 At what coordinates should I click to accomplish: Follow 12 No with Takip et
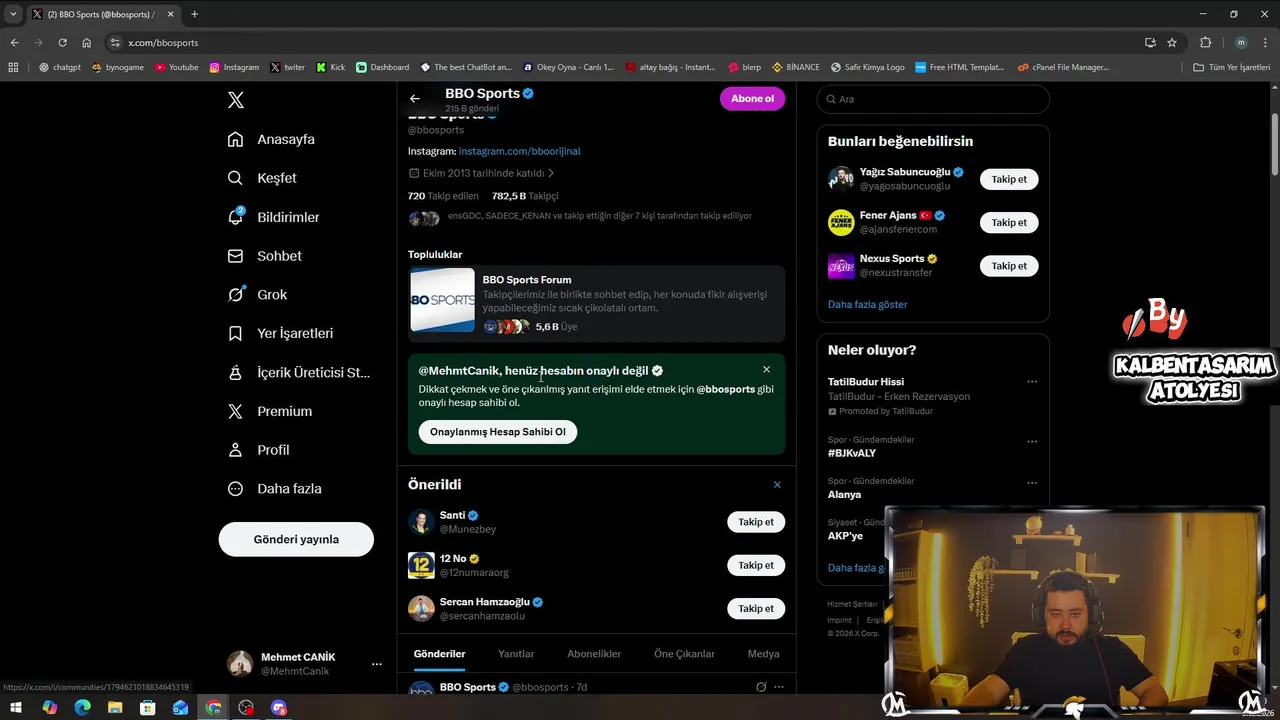click(756, 565)
